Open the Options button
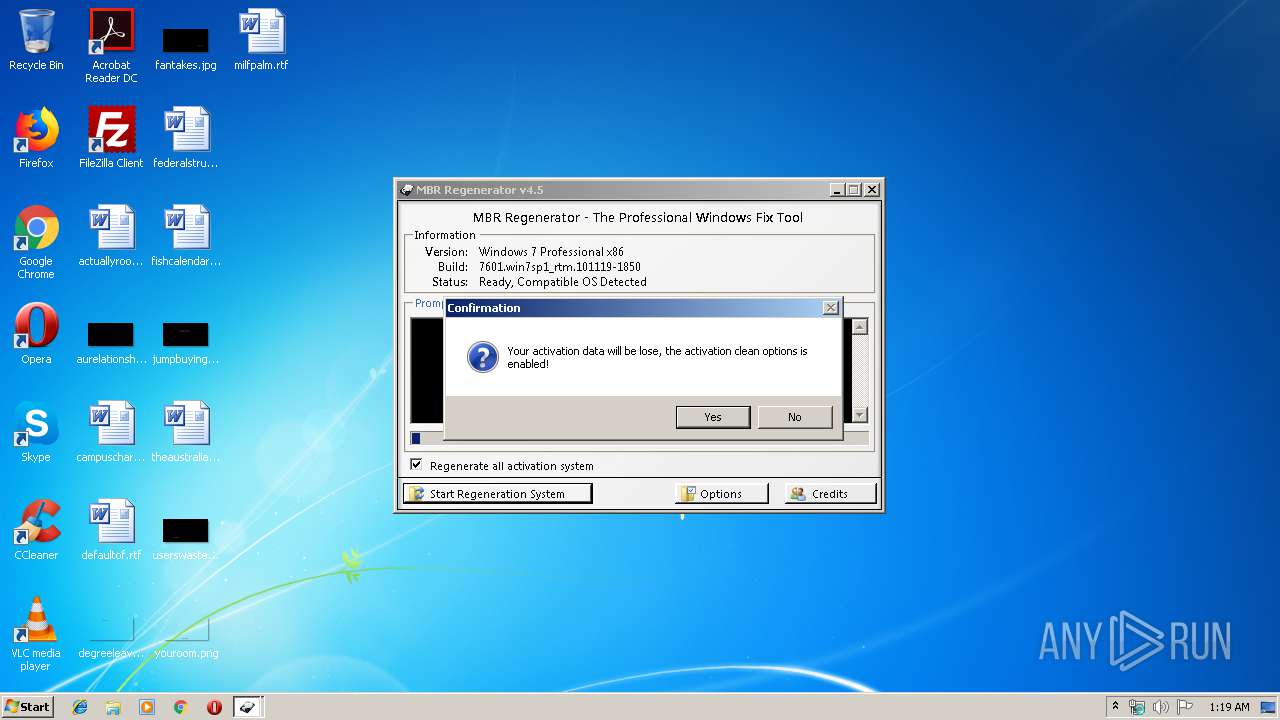 point(721,494)
